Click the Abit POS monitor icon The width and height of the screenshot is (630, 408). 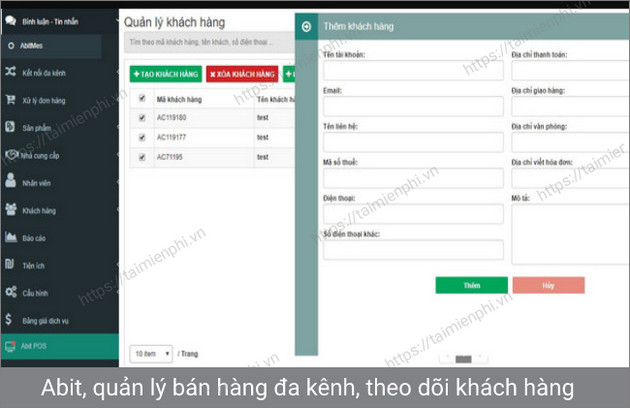(x=10, y=346)
